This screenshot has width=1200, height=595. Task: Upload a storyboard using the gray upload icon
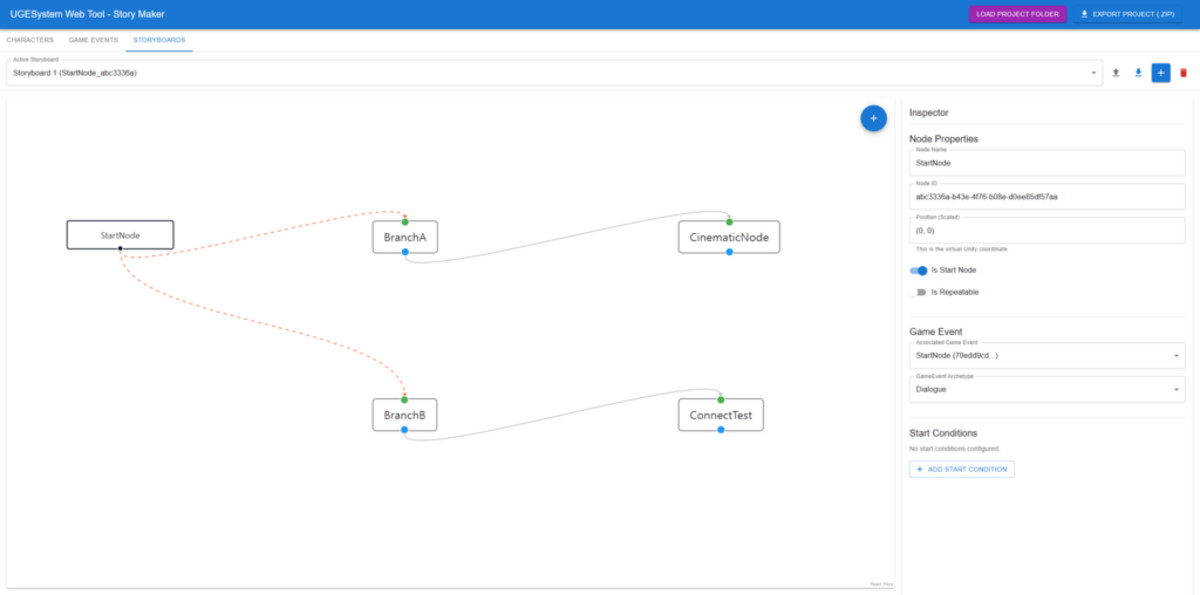pos(1114,72)
